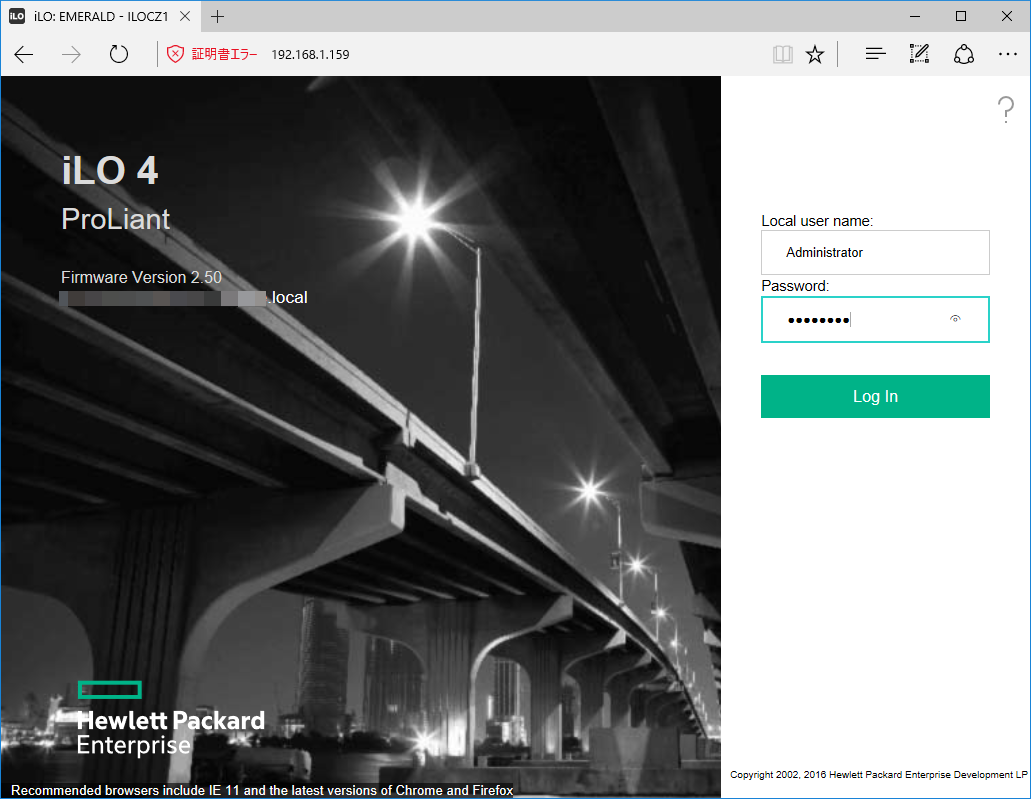Click the 'Password:' label
The image size is (1031, 799).
[x=795, y=286]
